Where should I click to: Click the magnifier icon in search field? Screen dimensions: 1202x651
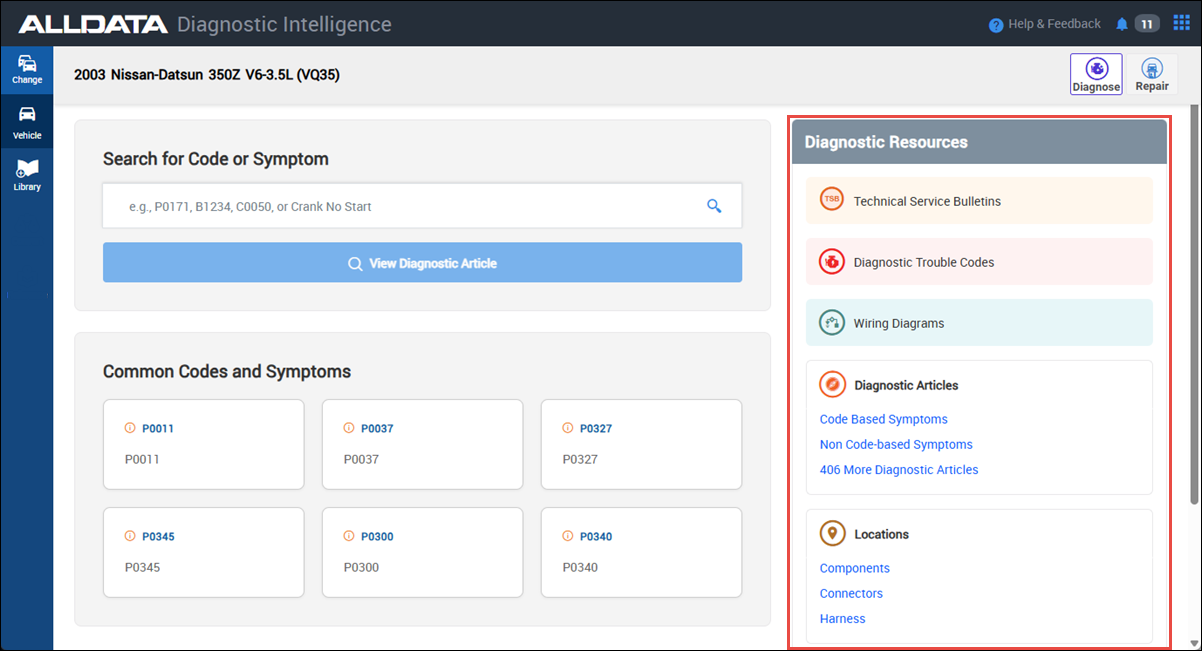pos(714,206)
